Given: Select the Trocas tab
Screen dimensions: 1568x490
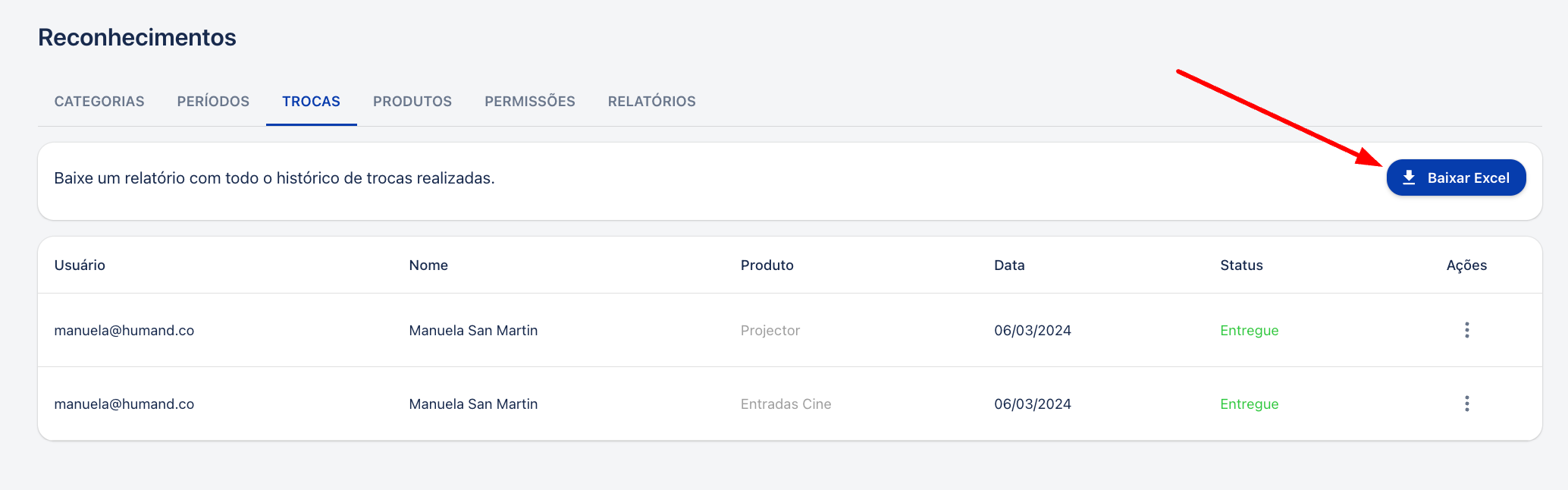Looking at the screenshot, I should click(311, 102).
